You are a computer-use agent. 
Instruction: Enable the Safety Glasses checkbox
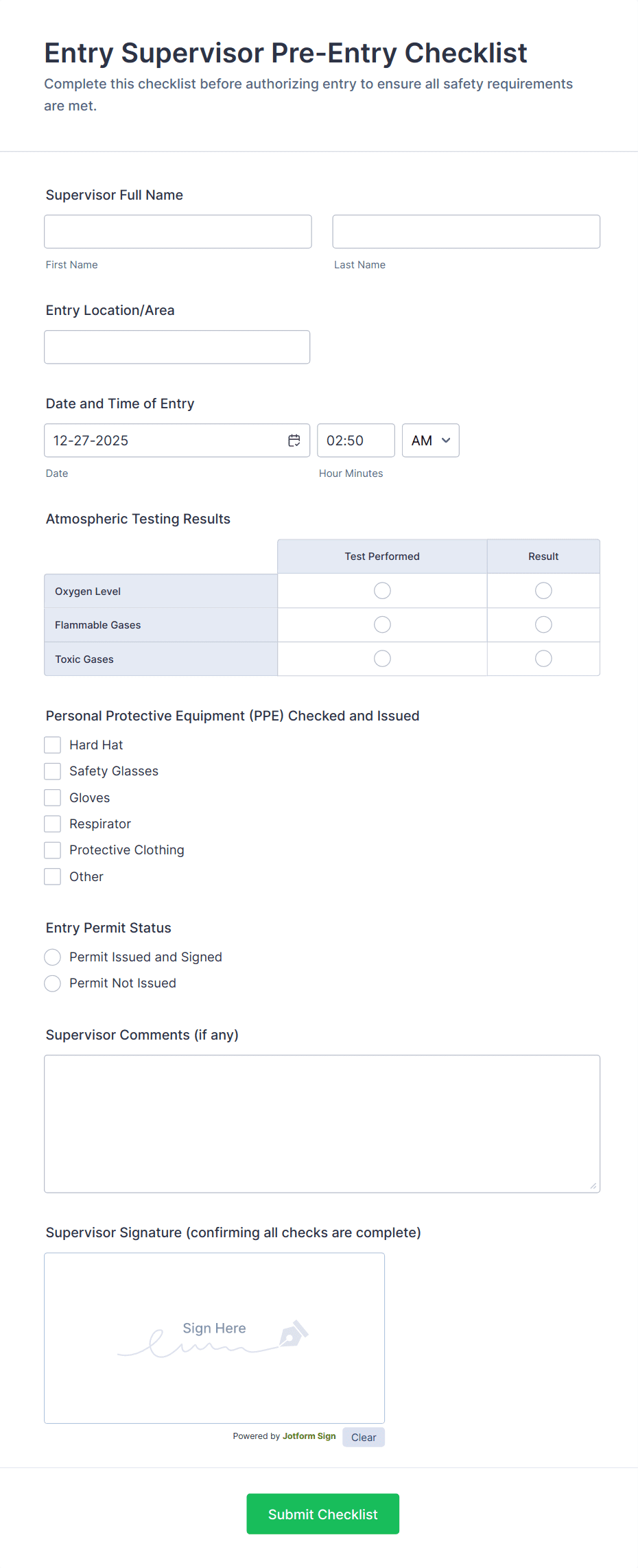[52, 771]
